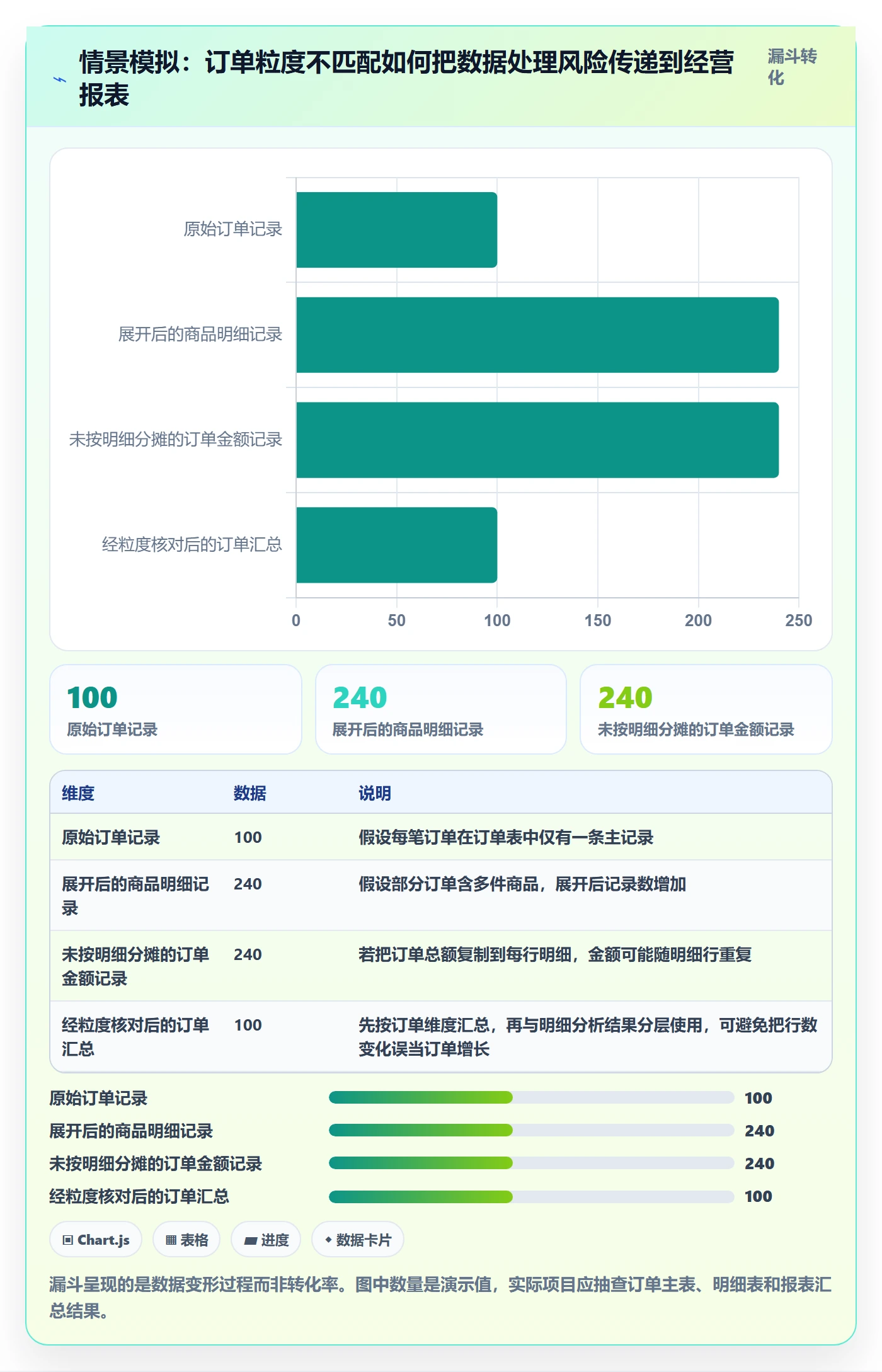Click the 进度 tag chip
Image resolution: width=882 pixels, height=1372 pixels.
point(266,1240)
